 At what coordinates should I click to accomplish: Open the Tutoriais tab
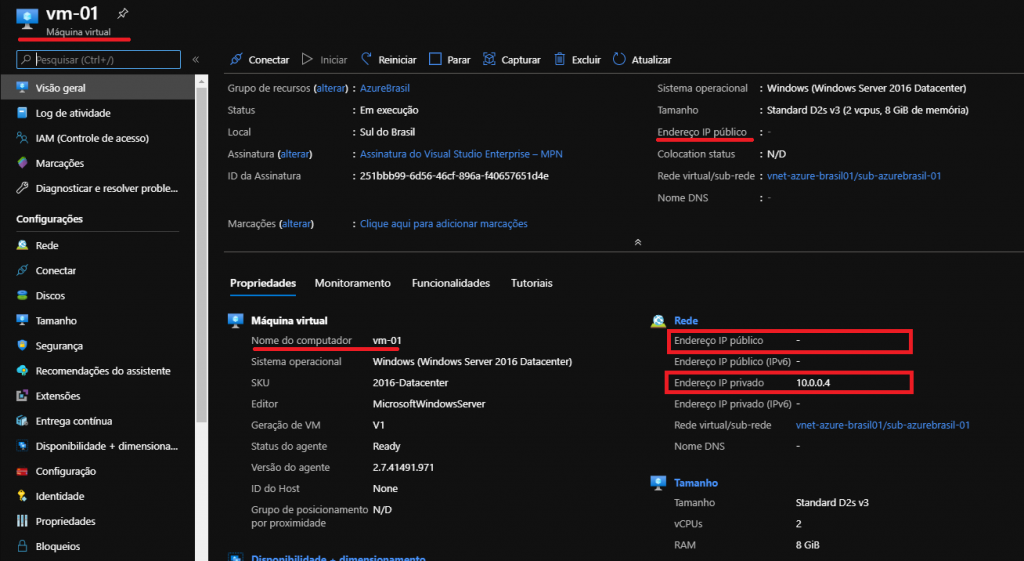(x=531, y=283)
